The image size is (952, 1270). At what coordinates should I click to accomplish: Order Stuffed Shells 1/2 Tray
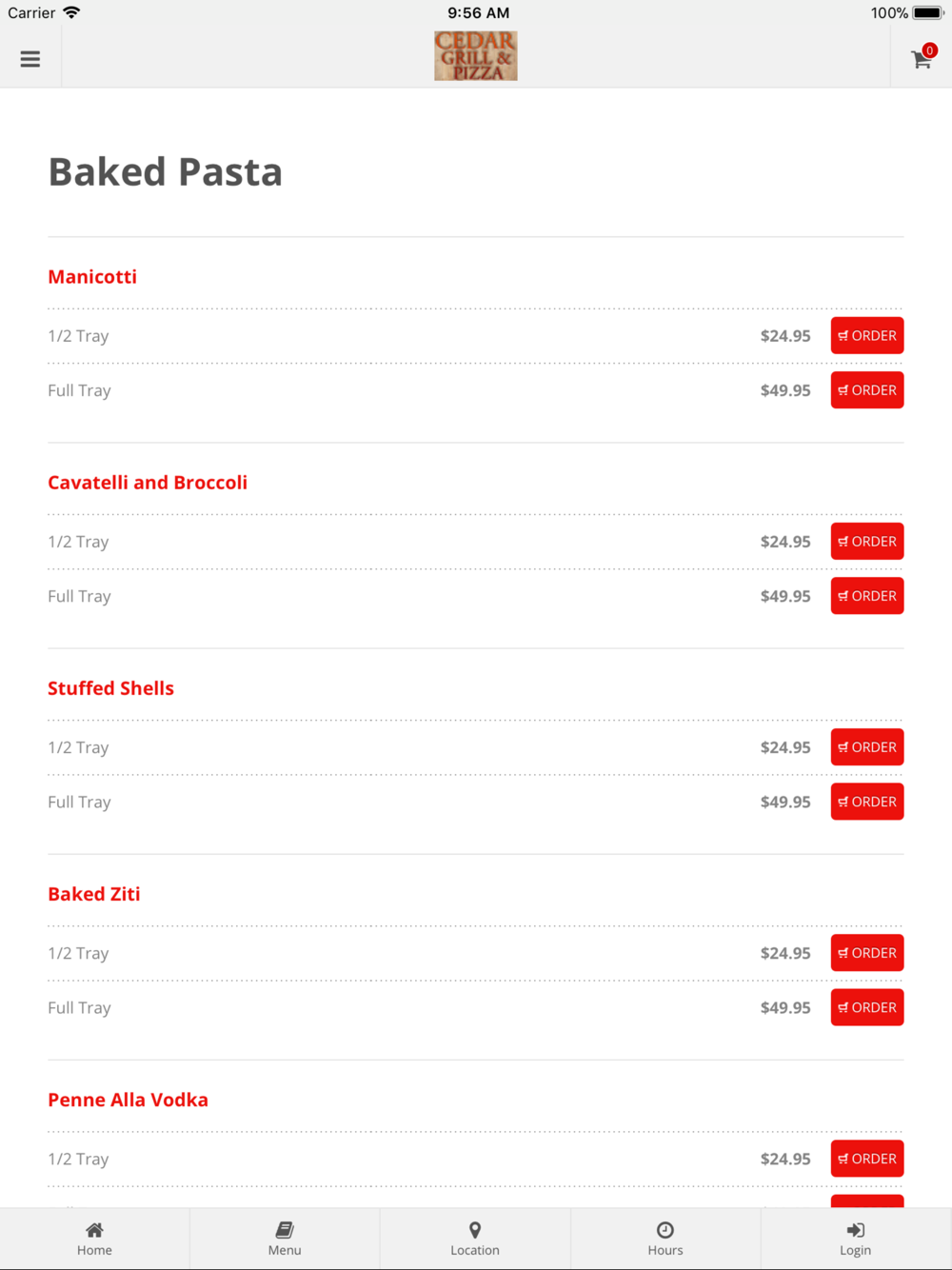tap(867, 747)
